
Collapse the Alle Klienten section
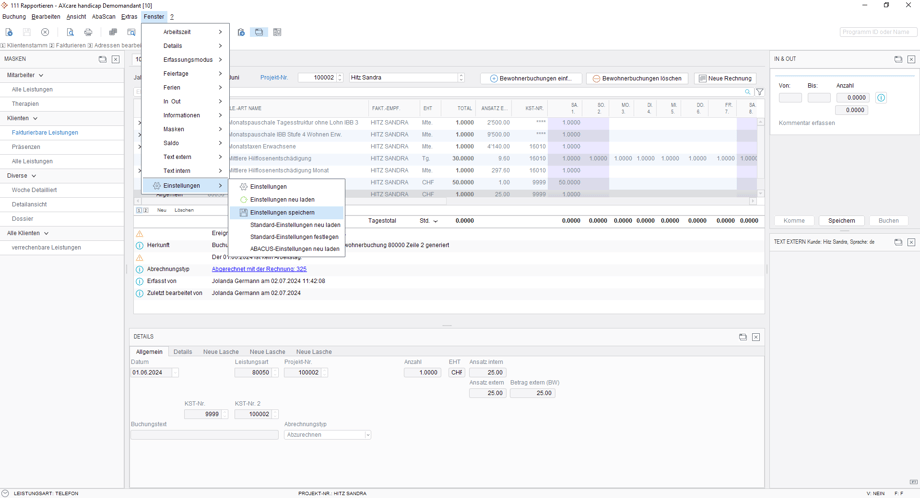tap(46, 233)
